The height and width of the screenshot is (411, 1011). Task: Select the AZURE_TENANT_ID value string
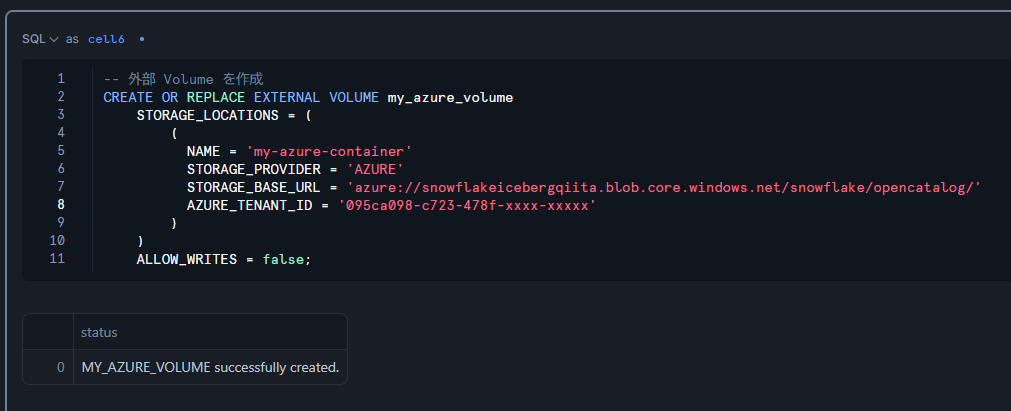(467, 205)
